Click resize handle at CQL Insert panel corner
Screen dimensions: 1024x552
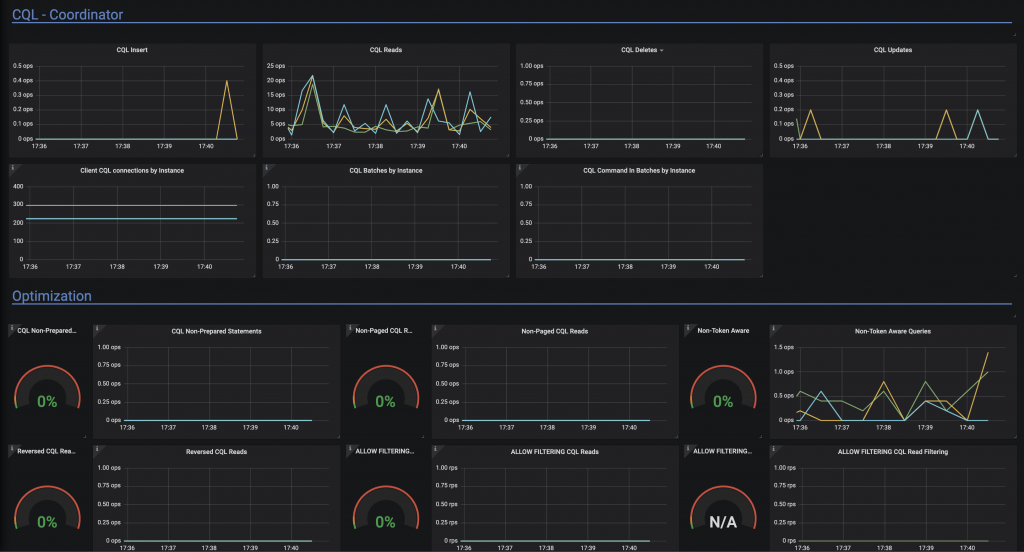click(253, 155)
